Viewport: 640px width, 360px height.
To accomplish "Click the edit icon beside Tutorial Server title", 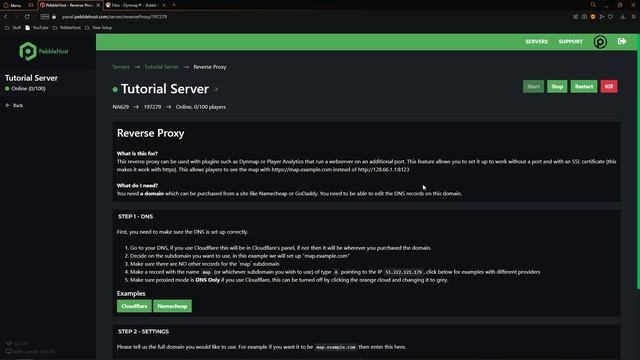I will tap(216, 90).
